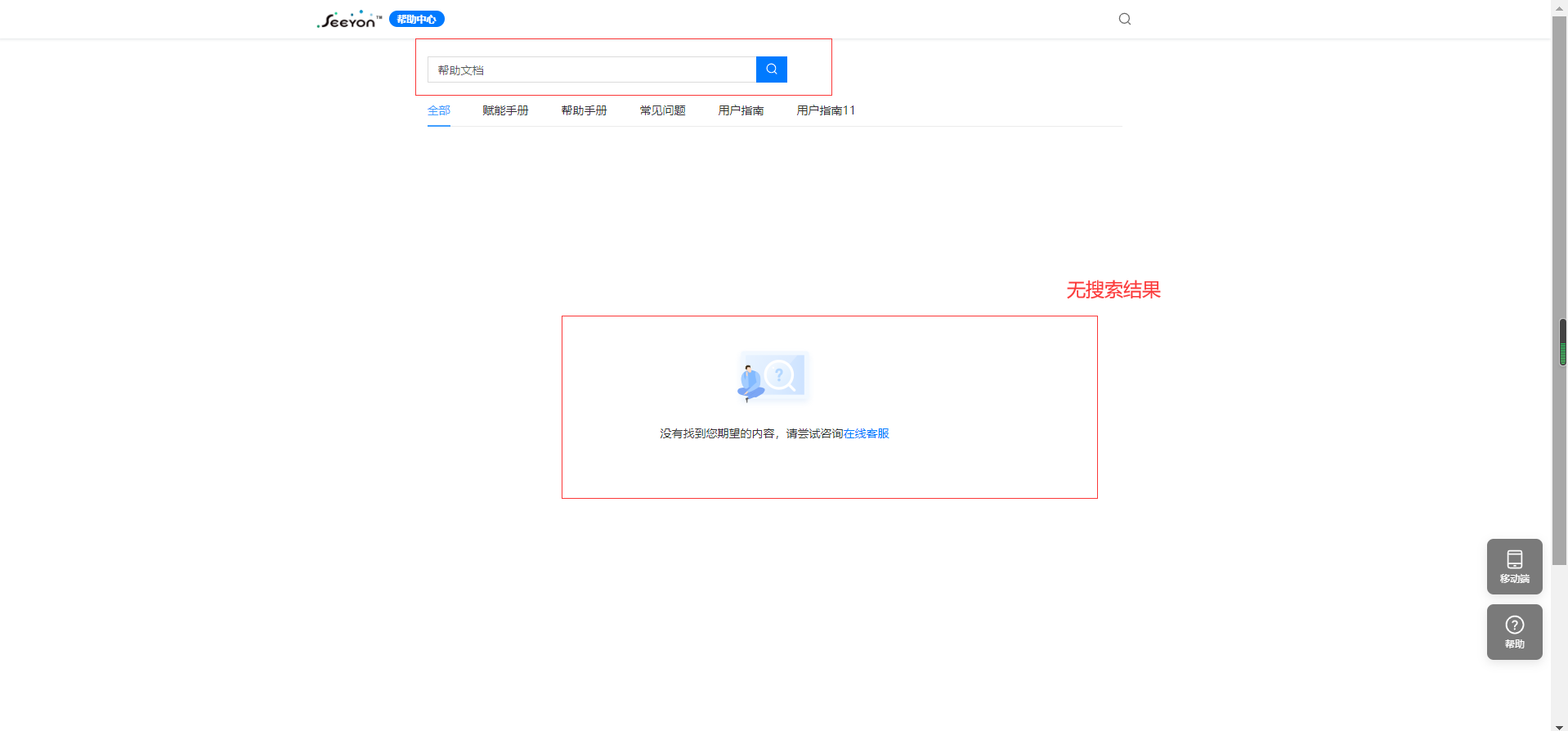This screenshot has height=731, width=1568.
Task: Open the 常见问题 tab
Action: [x=662, y=110]
